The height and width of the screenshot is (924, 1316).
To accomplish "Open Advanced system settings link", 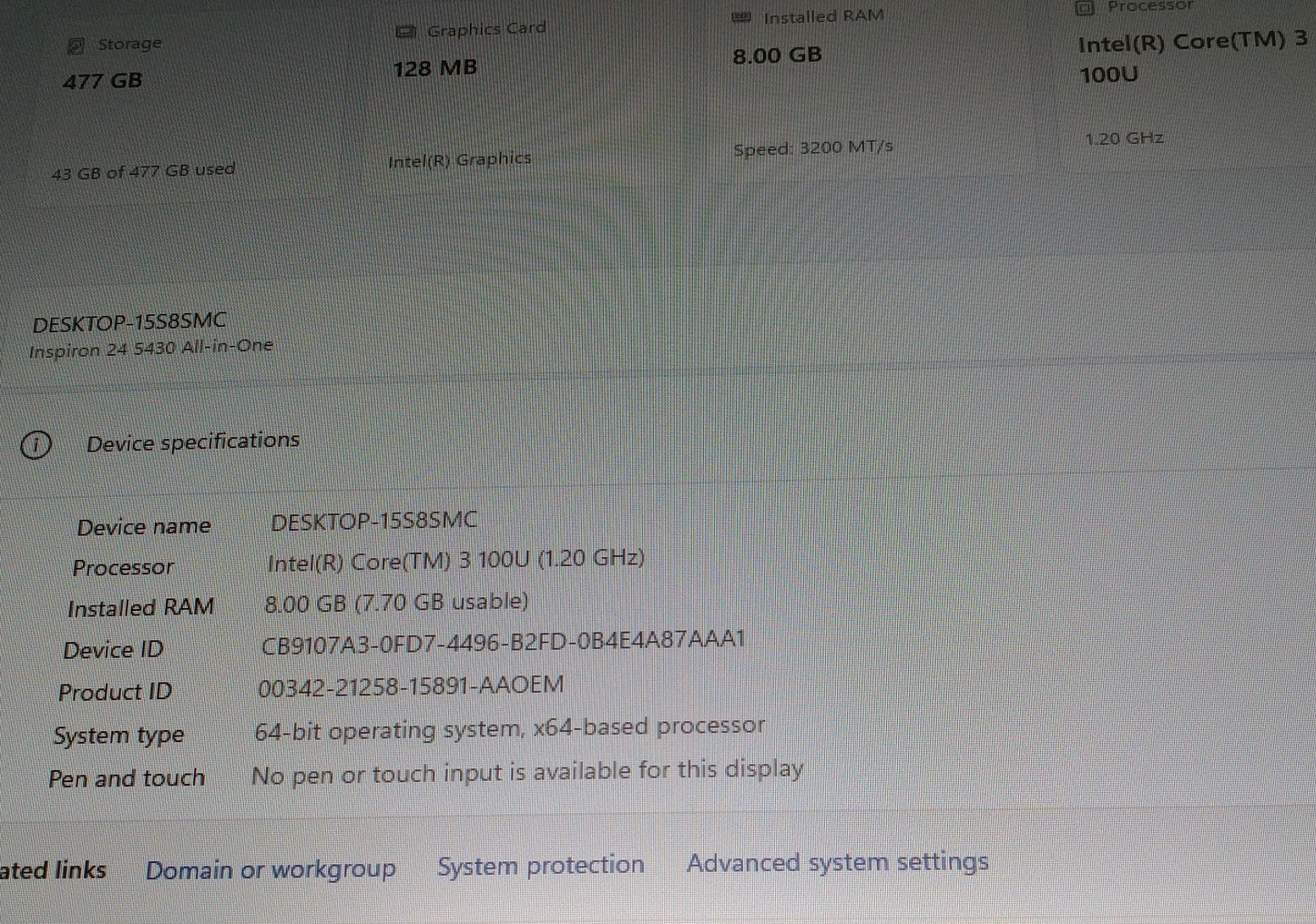I will point(838,862).
